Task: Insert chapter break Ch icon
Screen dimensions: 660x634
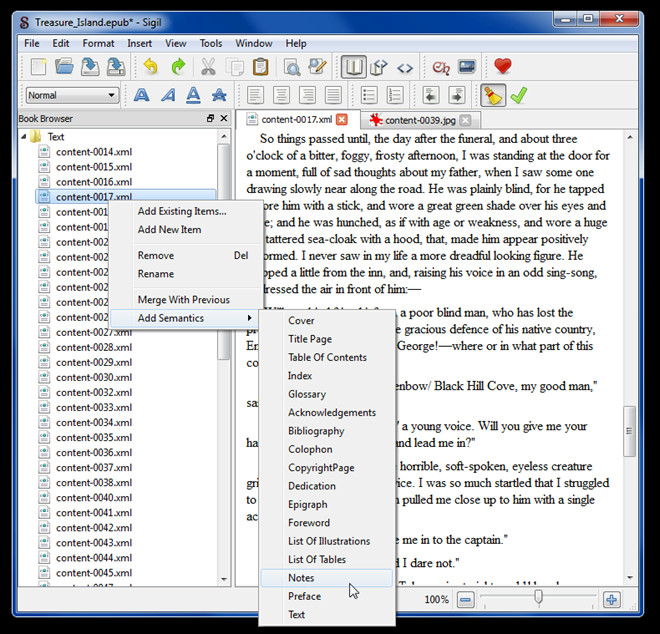Action: click(441, 67)
